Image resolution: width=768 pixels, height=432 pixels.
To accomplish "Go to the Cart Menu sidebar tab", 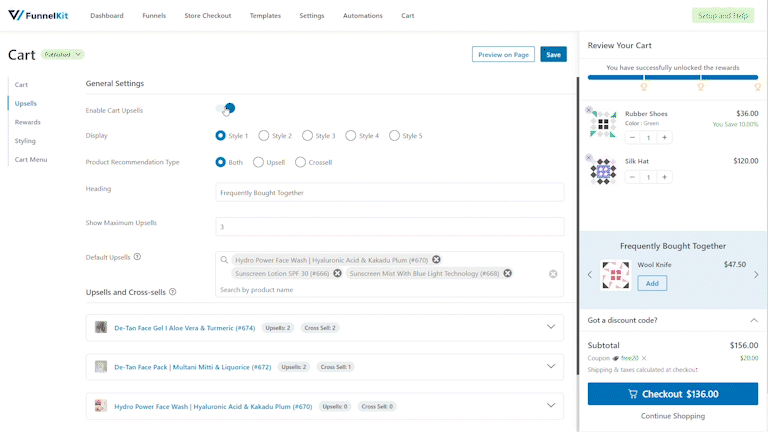I will 31,159.
